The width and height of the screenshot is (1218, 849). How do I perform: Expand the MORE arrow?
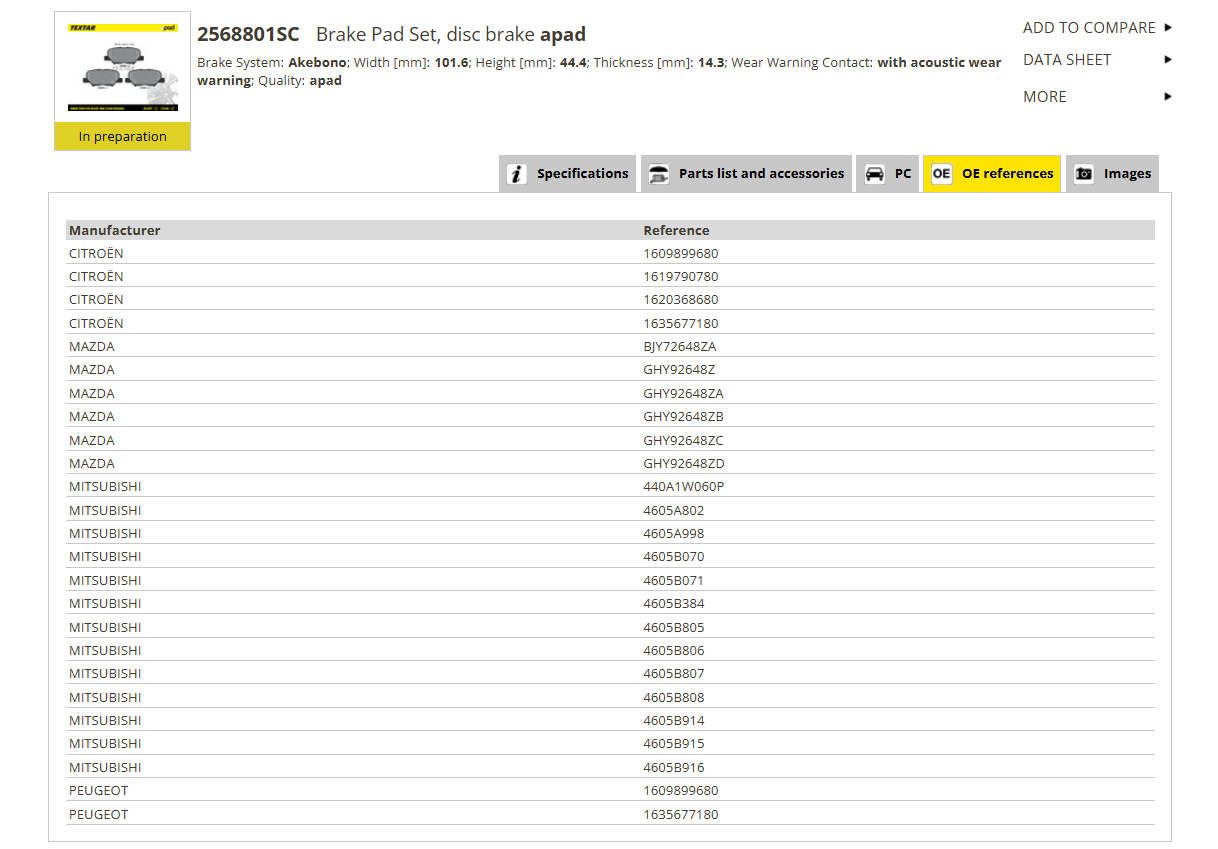coord(1168,97)
